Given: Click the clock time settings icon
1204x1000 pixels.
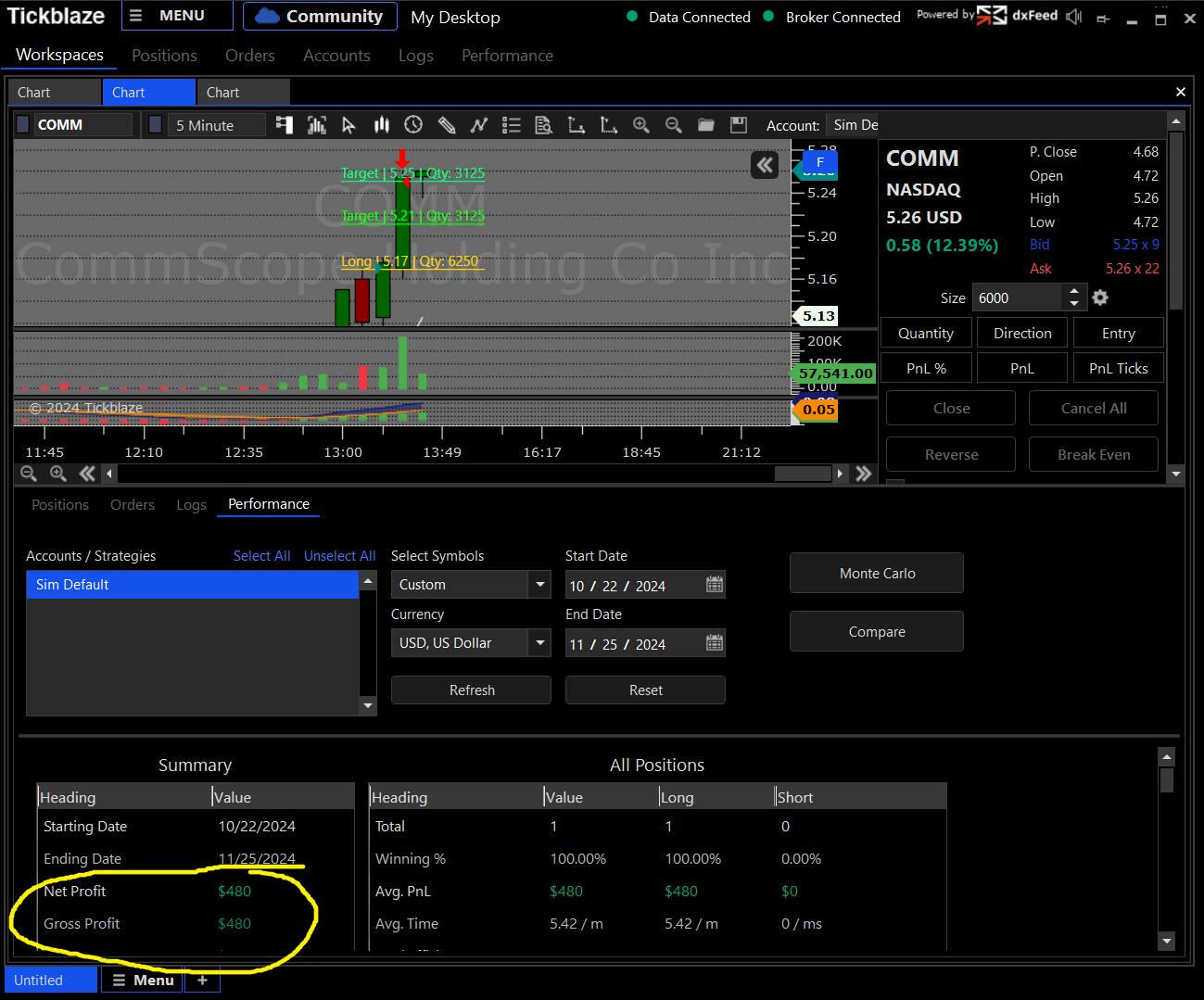Looking at the screenshot, I should click(413, 125).
